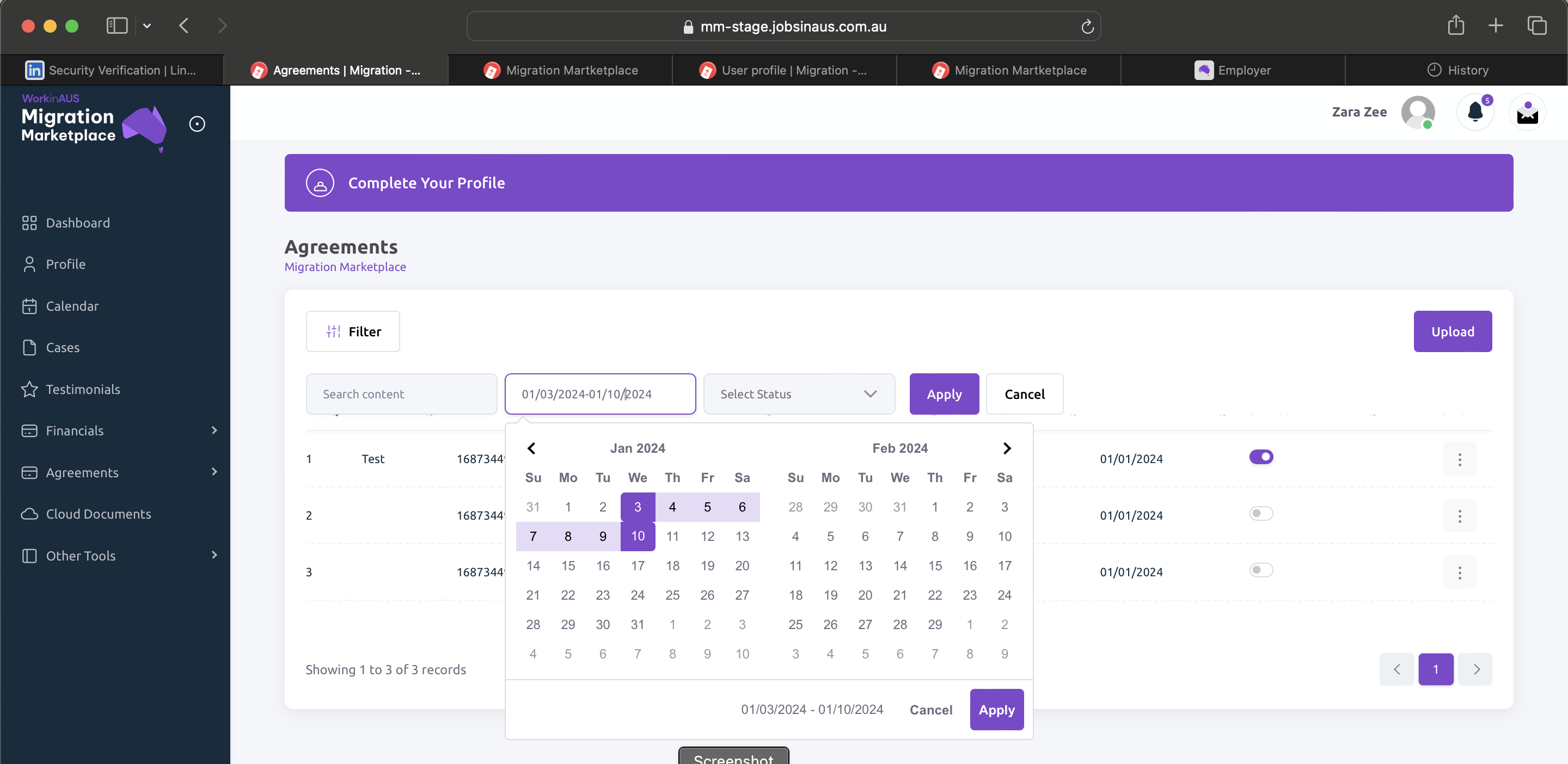Viewport: 1568px width, 764px height.
Task: Collapse the sidebar using the circle icon
Action: tap(197, 124)
